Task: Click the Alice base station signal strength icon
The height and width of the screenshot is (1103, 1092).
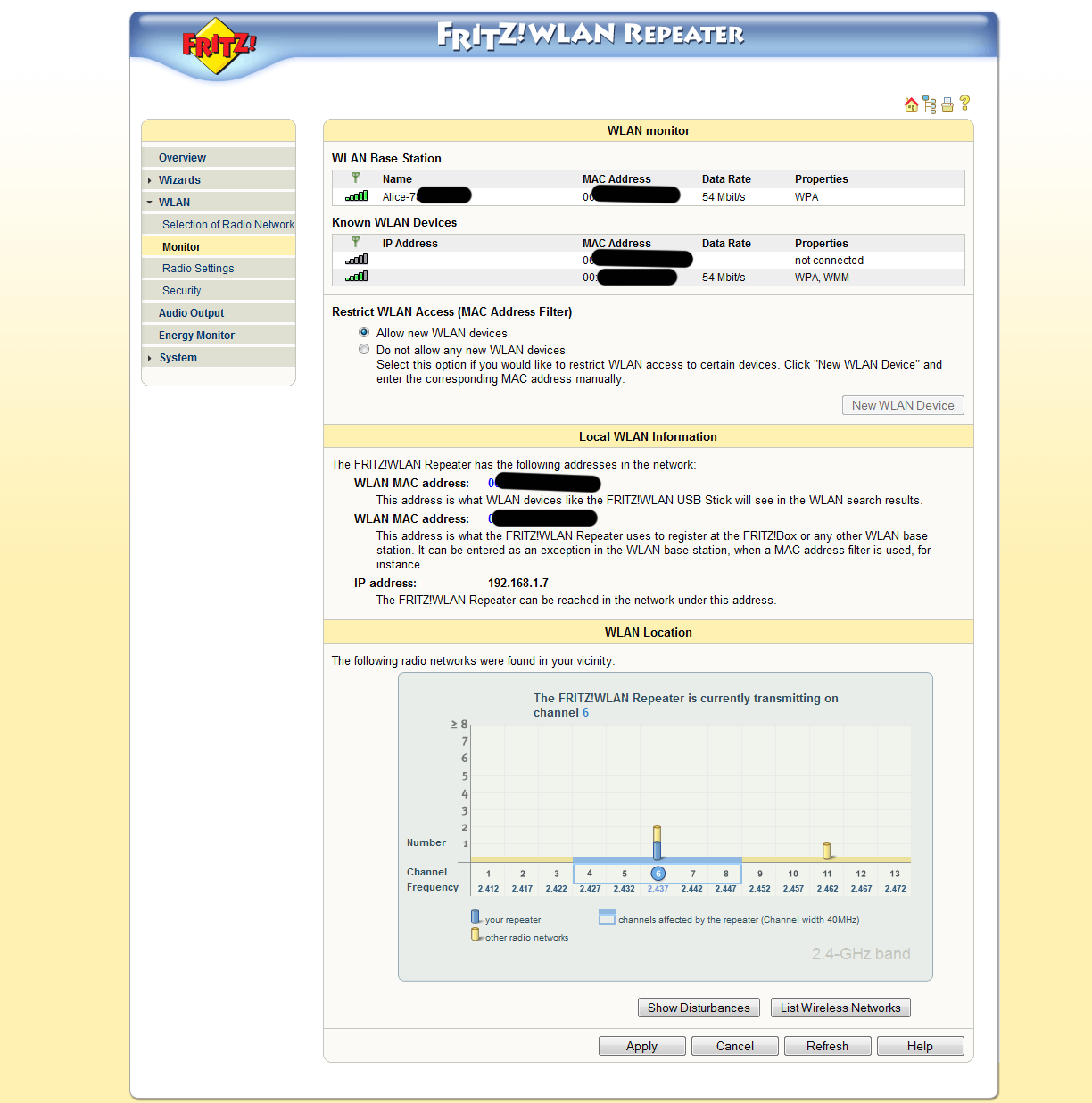Action: 357,196
